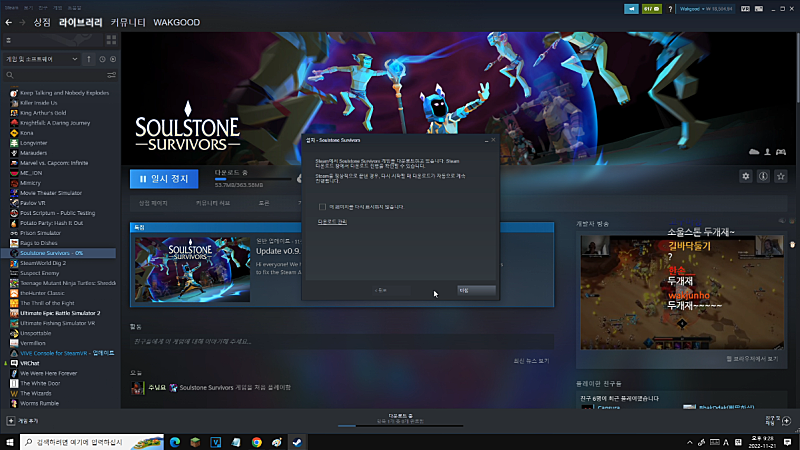Toggle the sort-direction up arrow button
The width and height of the screenshot is (800, 450).
pyautogui.click(x=89, y=59)
